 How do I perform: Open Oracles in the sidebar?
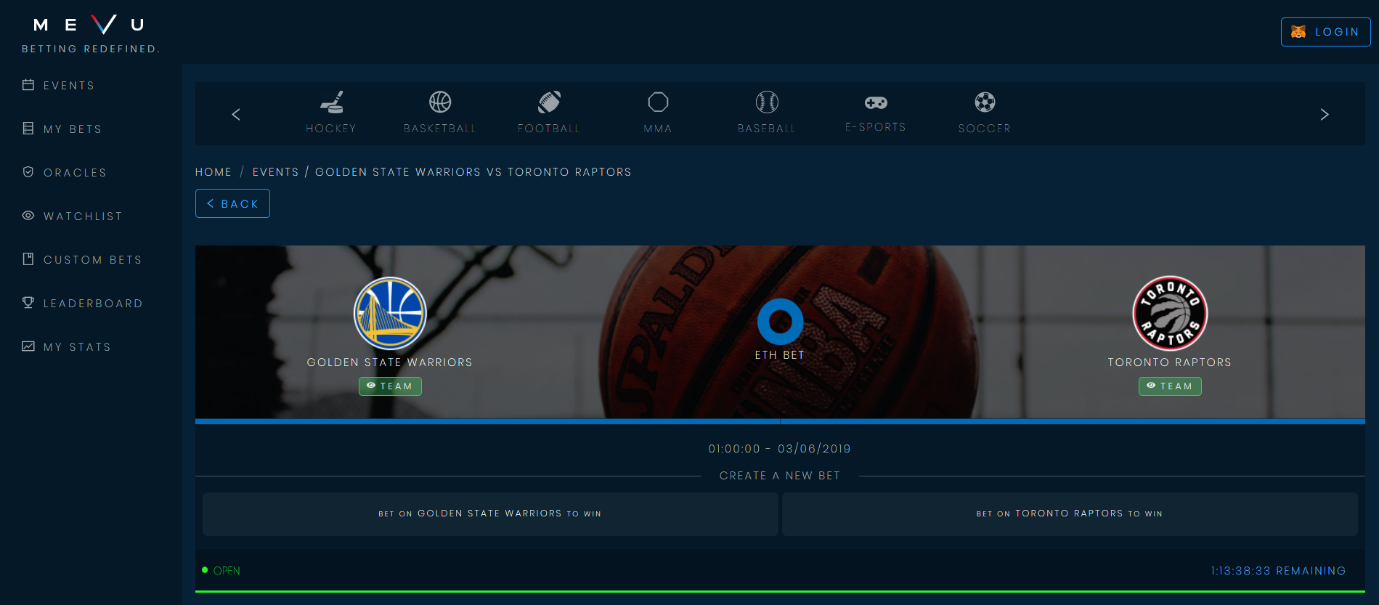[64, 172]
